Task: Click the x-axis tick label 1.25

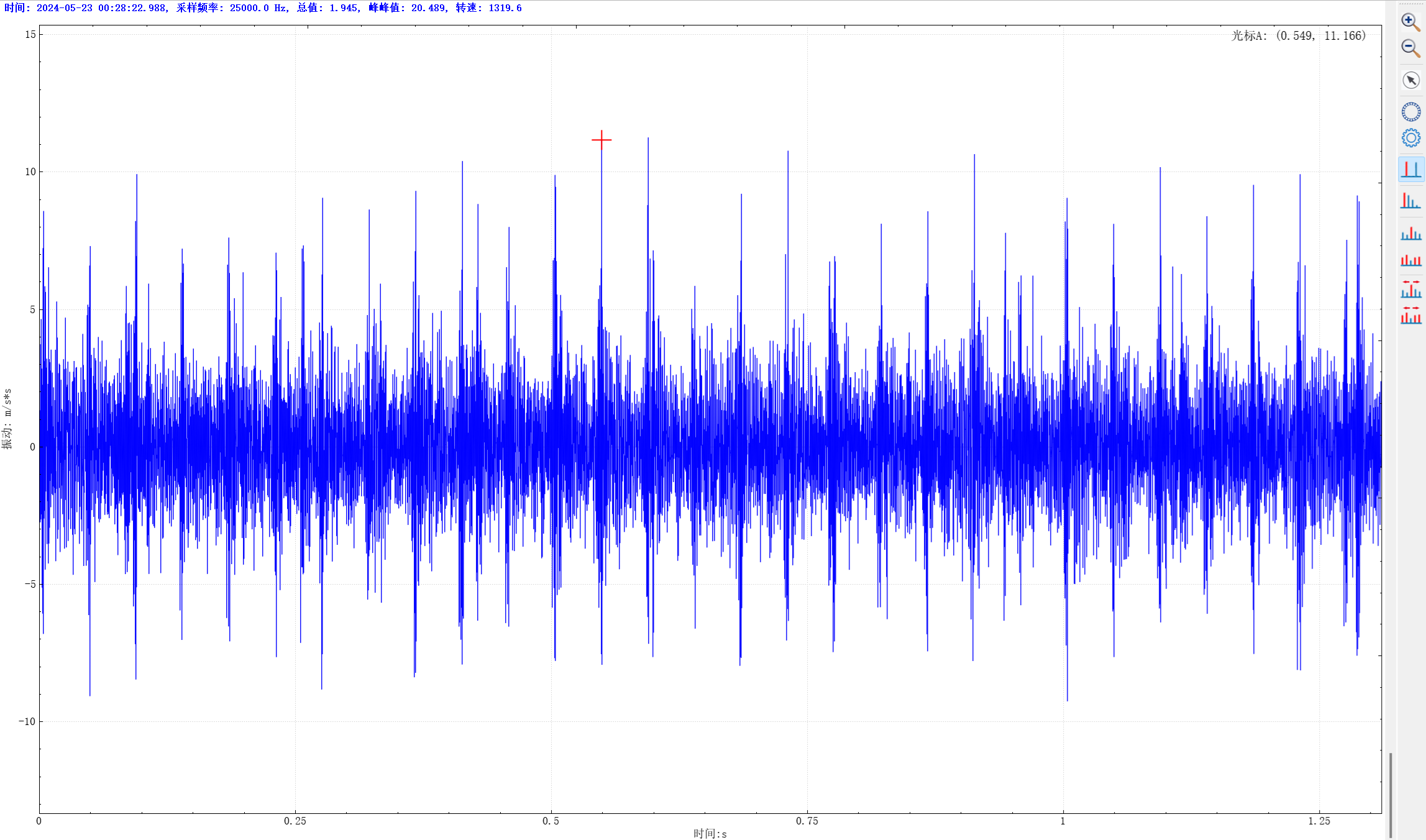Action: (1319, 821)
